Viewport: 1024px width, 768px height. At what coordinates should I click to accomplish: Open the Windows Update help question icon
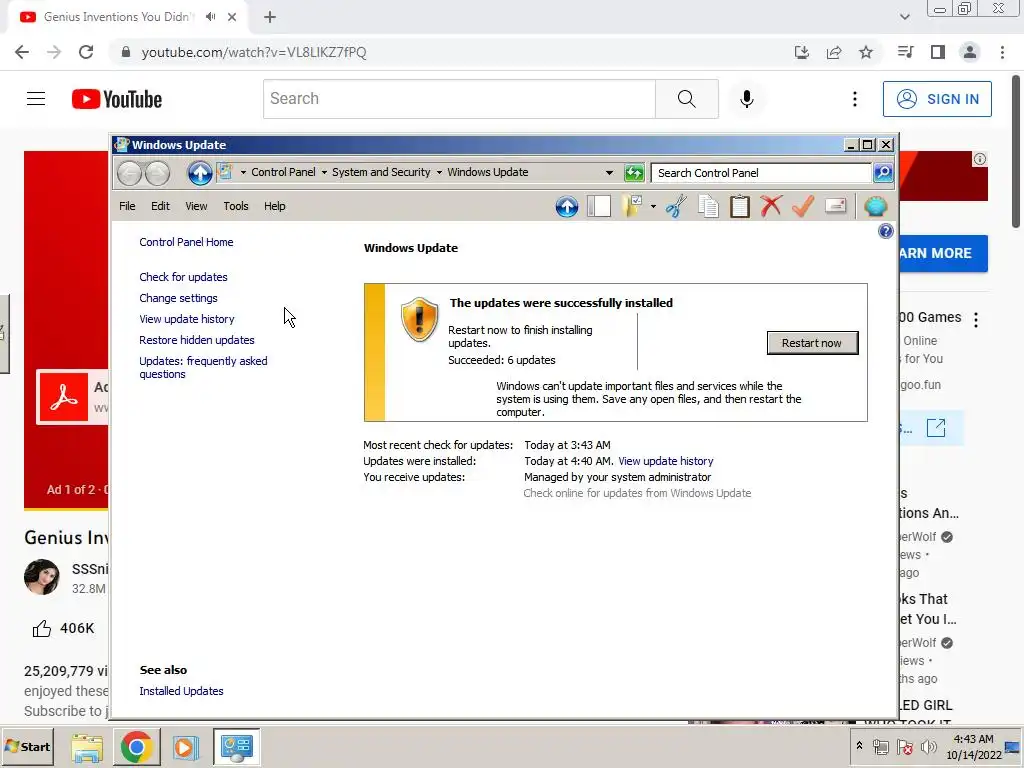886,231
